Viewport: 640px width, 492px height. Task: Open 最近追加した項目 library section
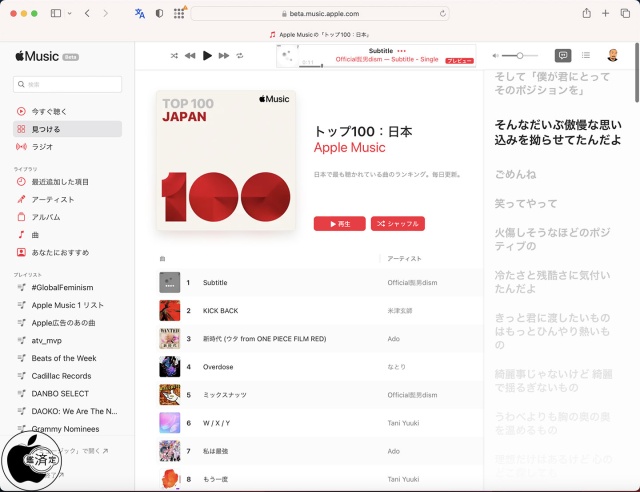[x=67, y=182]
